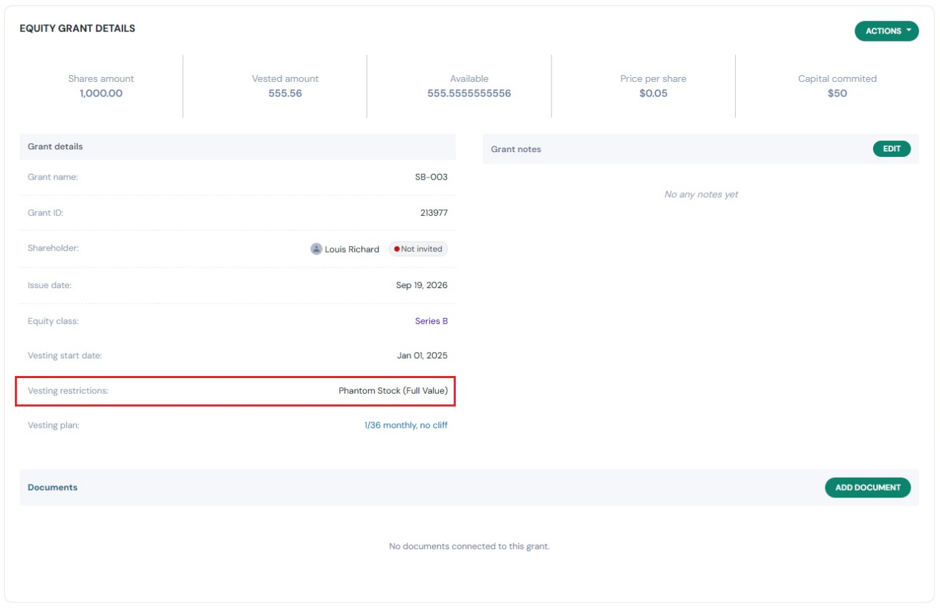Open the Actions dropdown menu

(x=886, y=31)
